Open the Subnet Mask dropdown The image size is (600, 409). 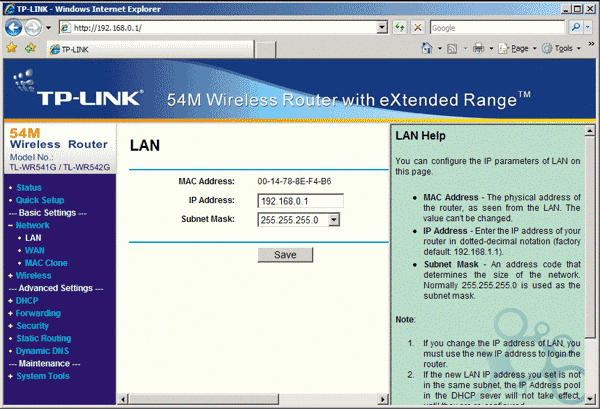(x=298, y=220)
